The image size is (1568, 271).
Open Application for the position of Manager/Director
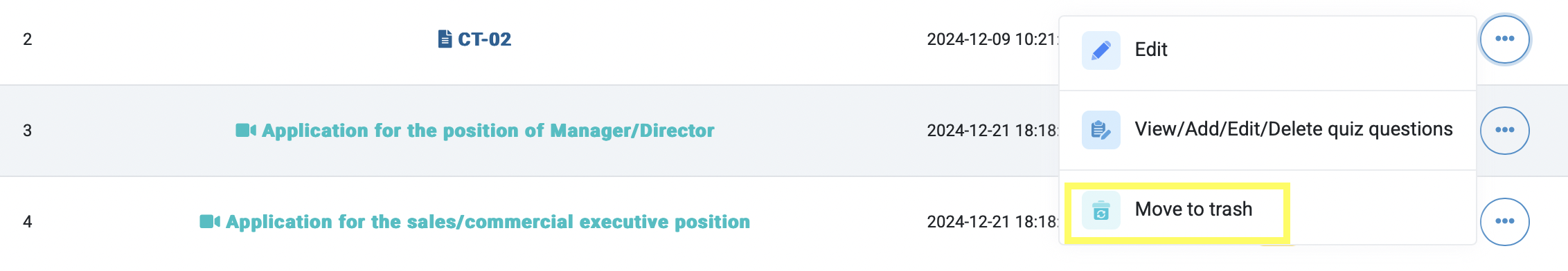[x=488, y=131]
